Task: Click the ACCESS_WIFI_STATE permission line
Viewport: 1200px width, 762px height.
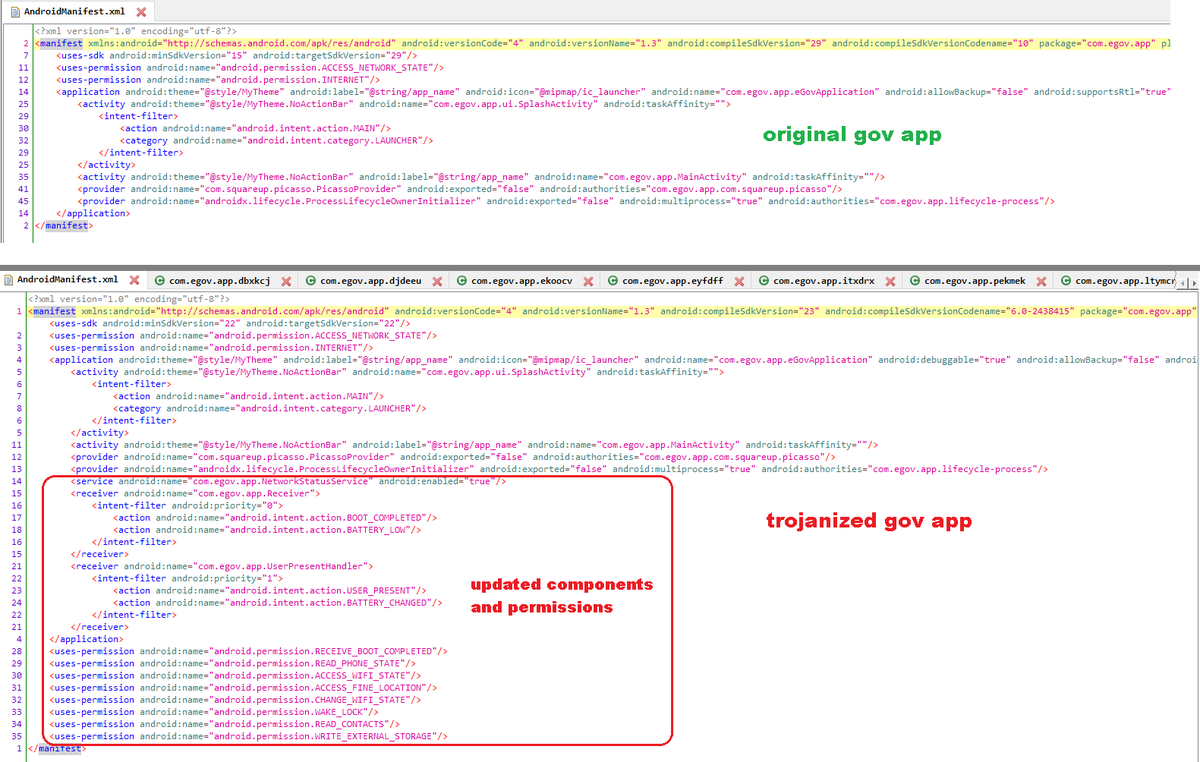Action: click(236, 675)
